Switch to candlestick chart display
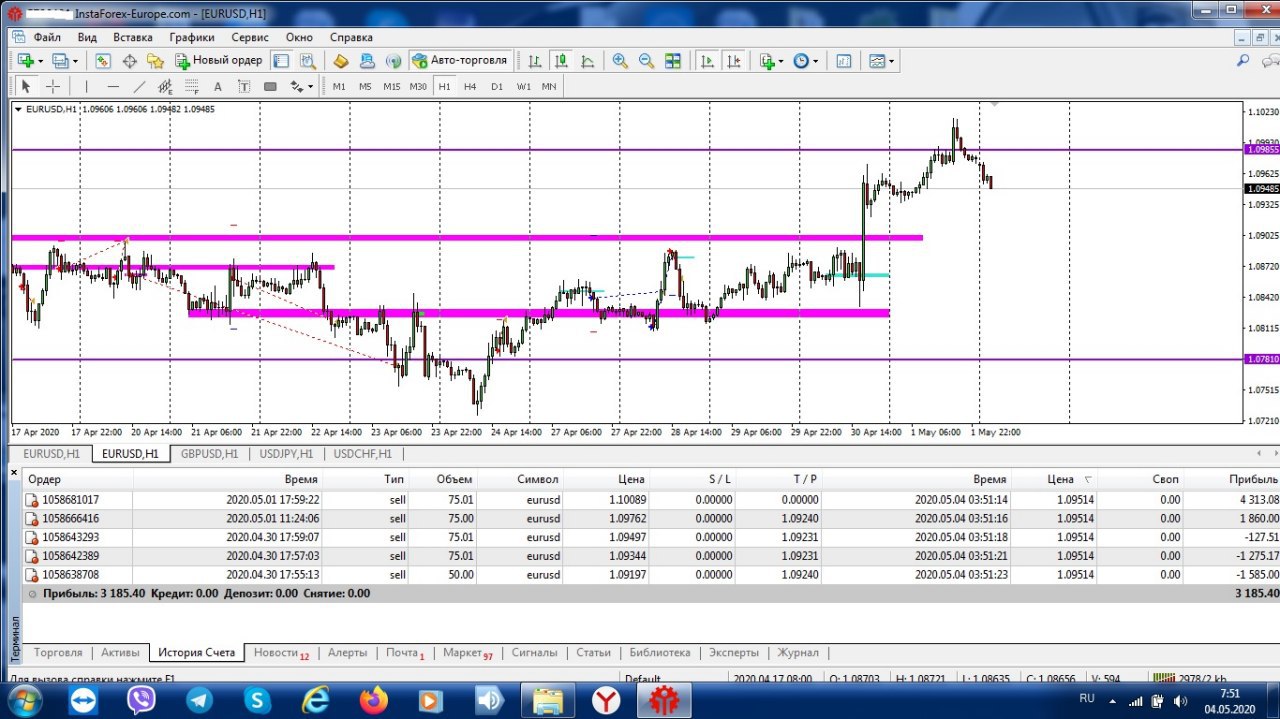The width and height of the screenshot is (1280, 719). (561, 60)
